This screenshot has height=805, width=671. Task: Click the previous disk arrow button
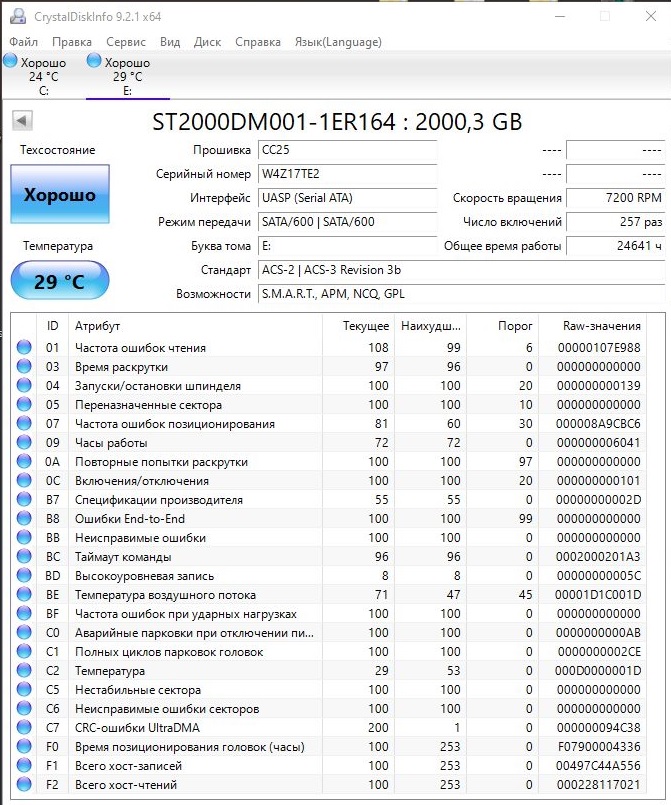pyautogui.click(x=22, y=121)
